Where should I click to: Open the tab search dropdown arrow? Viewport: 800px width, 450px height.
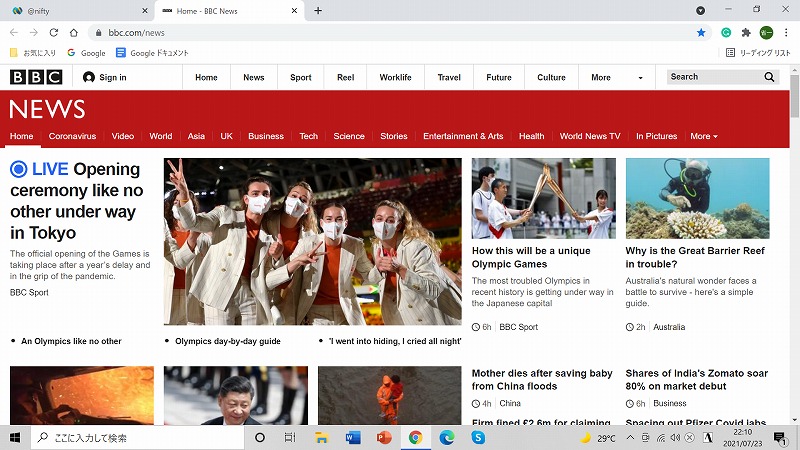coord(701,11)
